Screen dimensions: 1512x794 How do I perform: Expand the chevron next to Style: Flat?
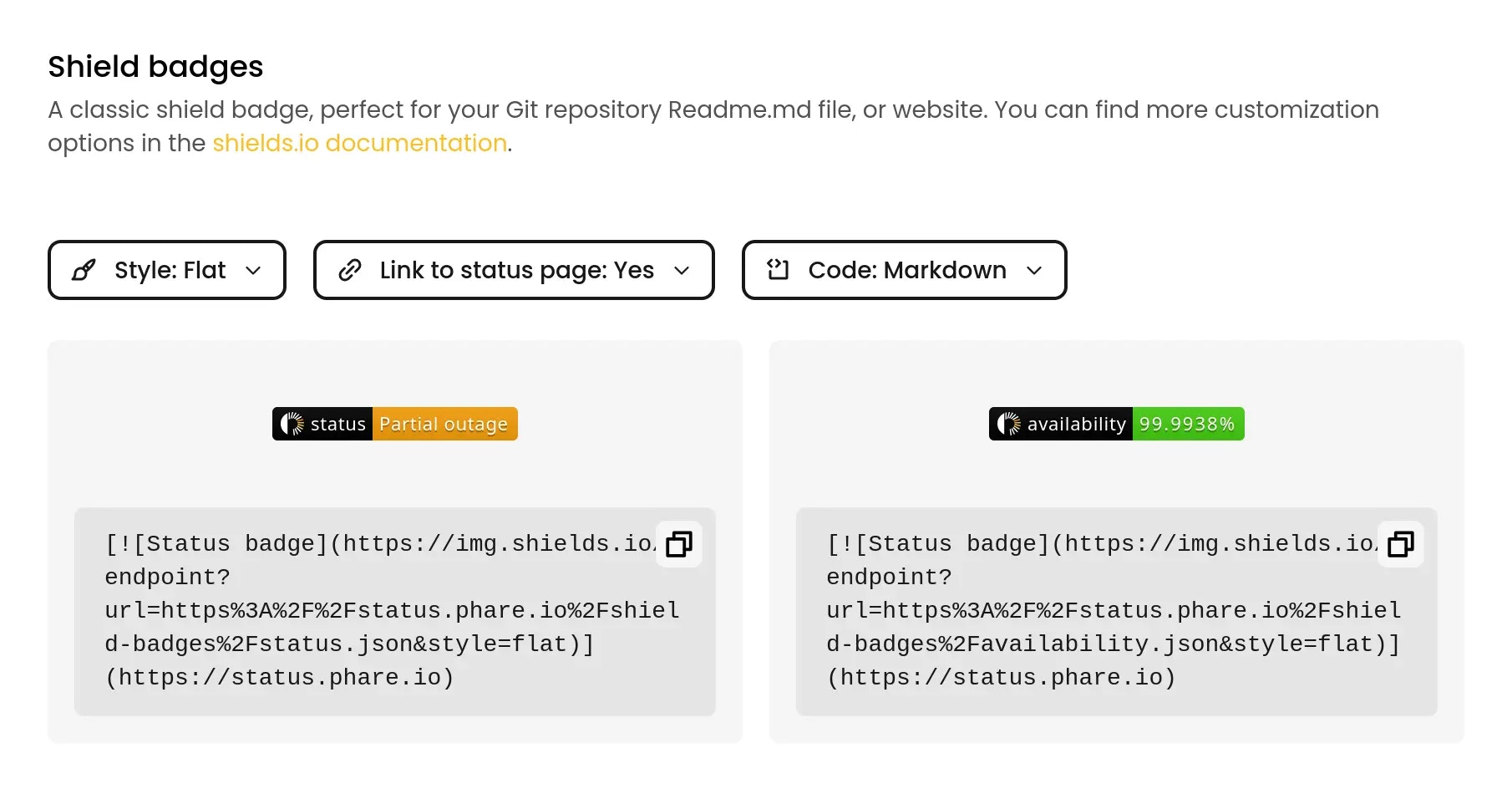(x=253, y=271)
